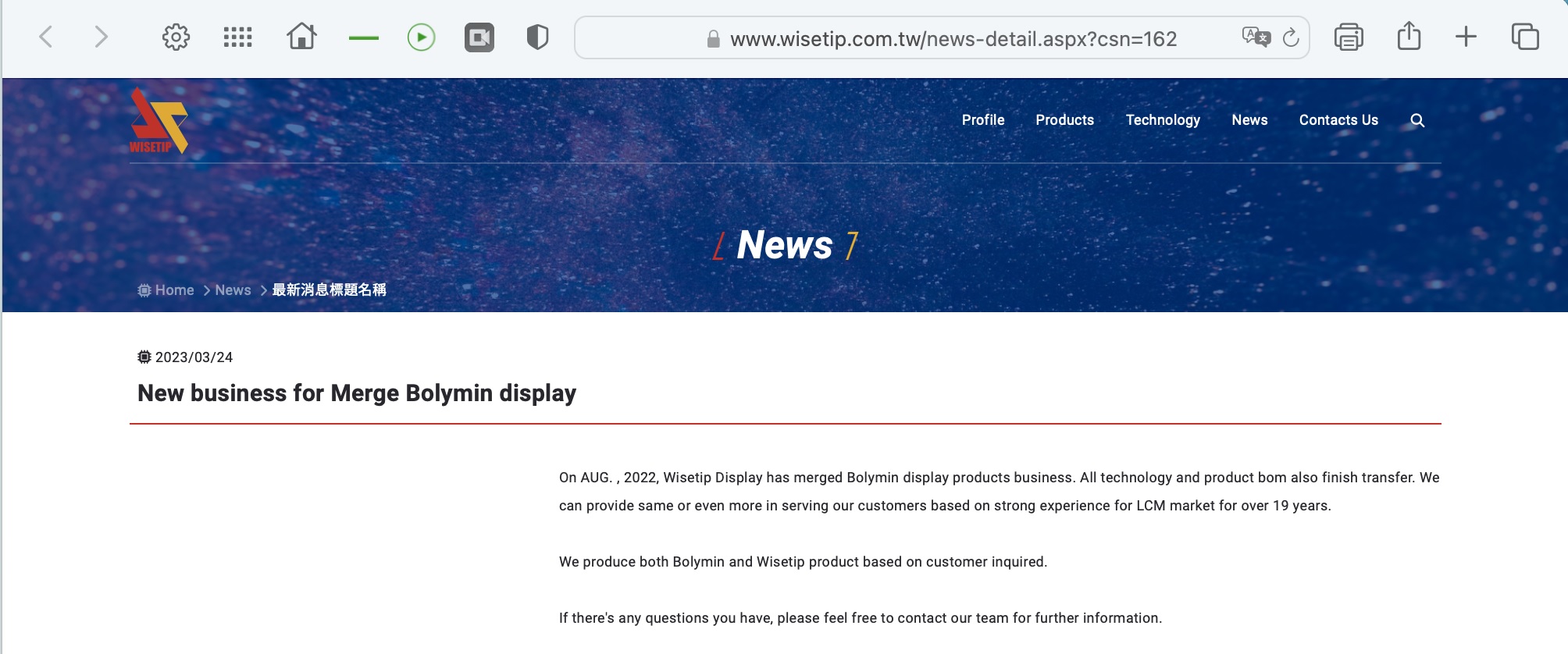The image size is (1568, 654).
Task: Click the 最新消息標題名稱 breadcrumb
Action: click(329, 290)
